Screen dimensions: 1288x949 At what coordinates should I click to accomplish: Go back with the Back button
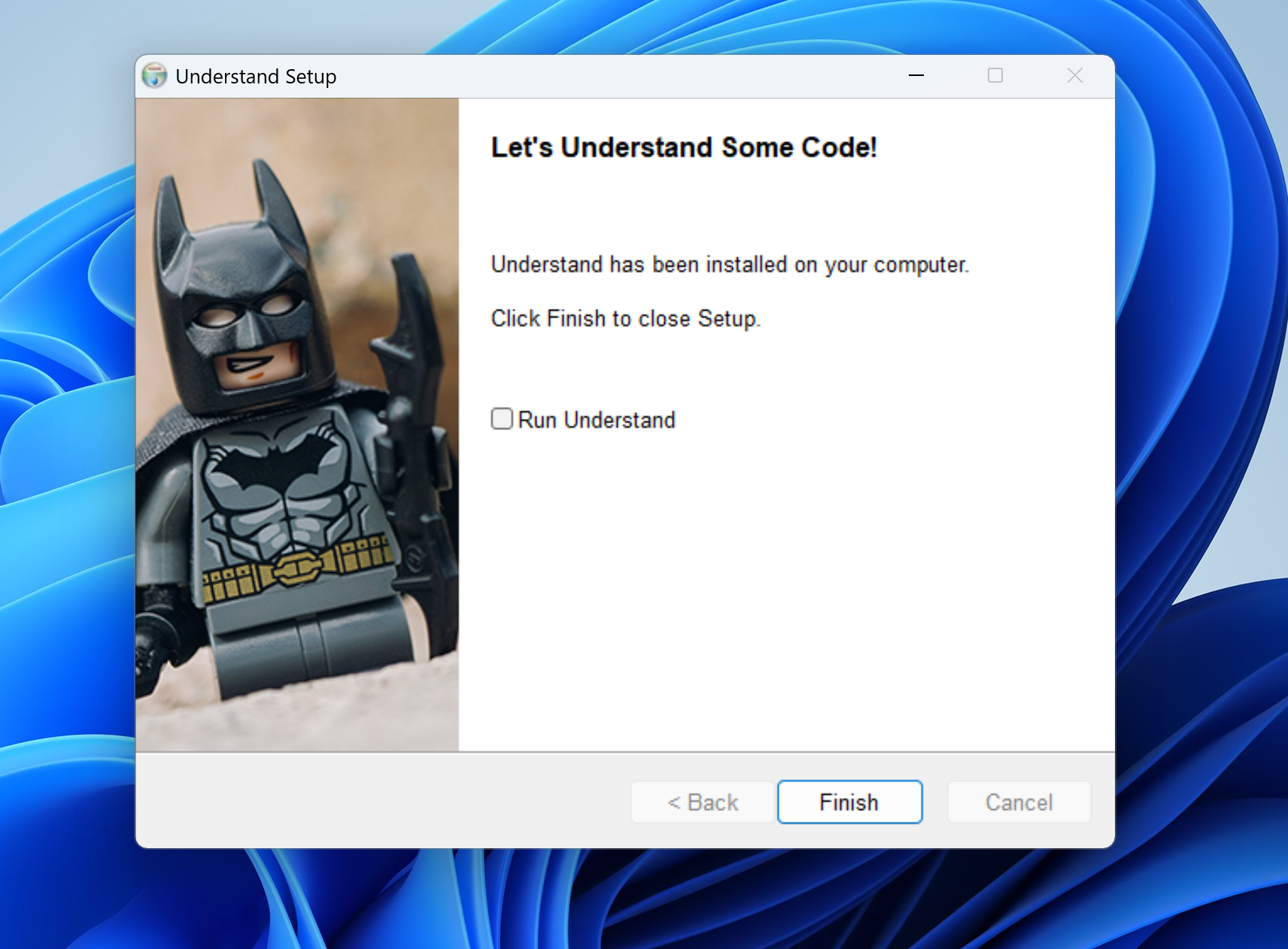pyautogui.click(x=703, y=802)
